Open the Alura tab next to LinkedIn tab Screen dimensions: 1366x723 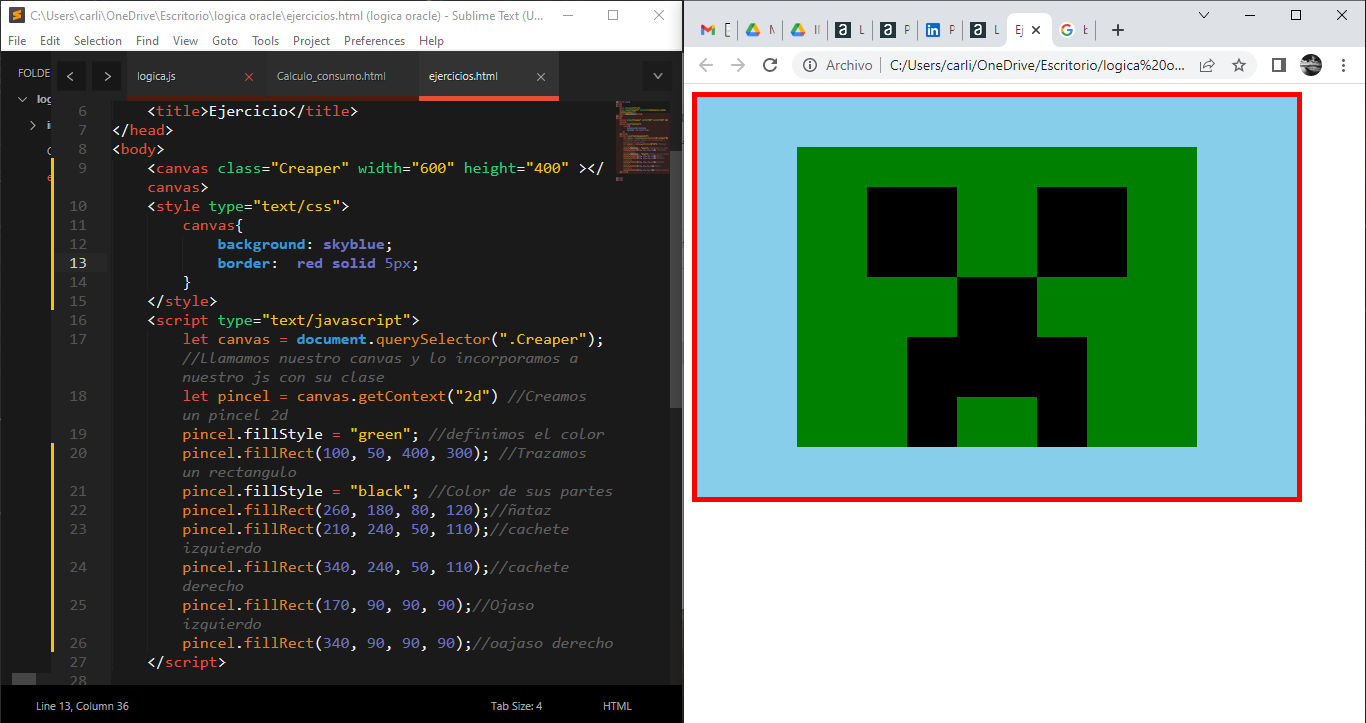pos(978,30)
